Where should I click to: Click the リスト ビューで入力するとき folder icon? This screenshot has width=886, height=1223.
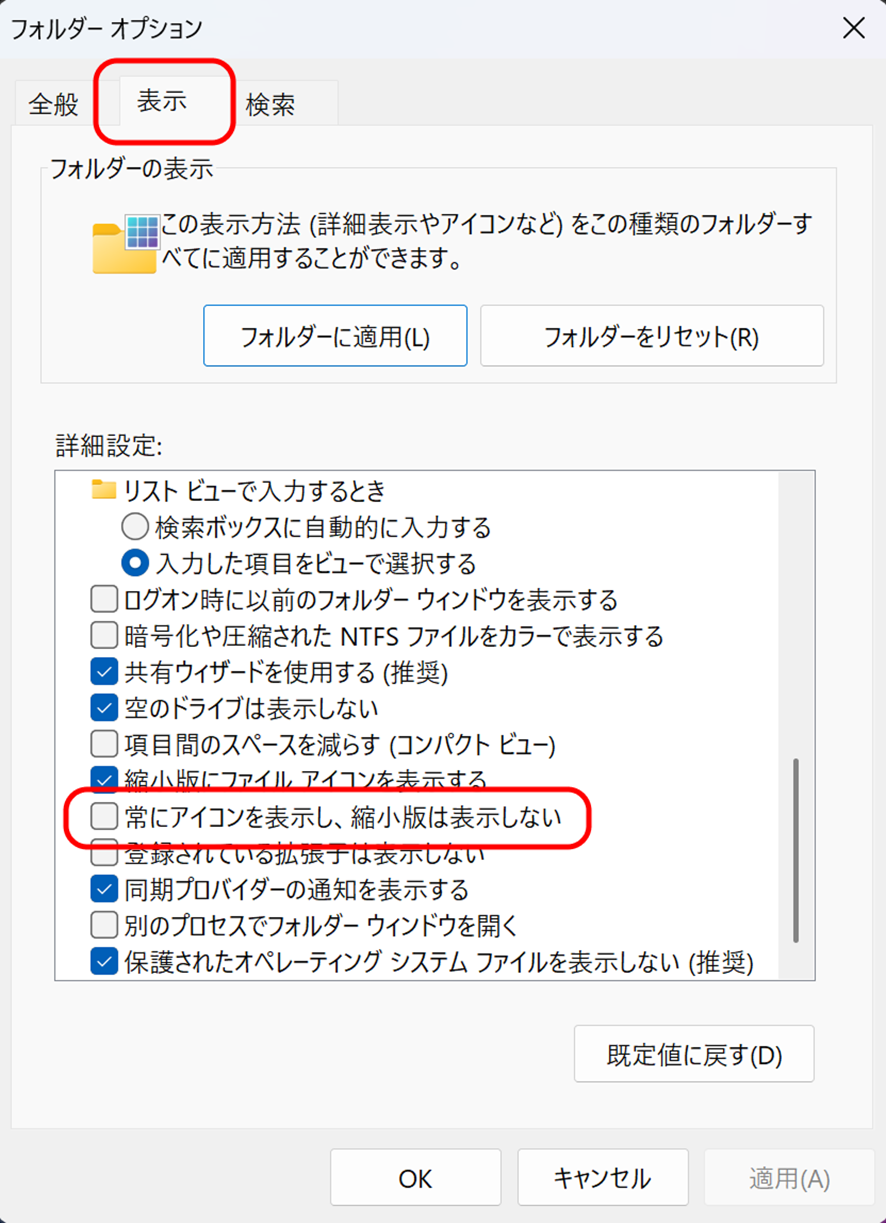click(x=104, y=491)
